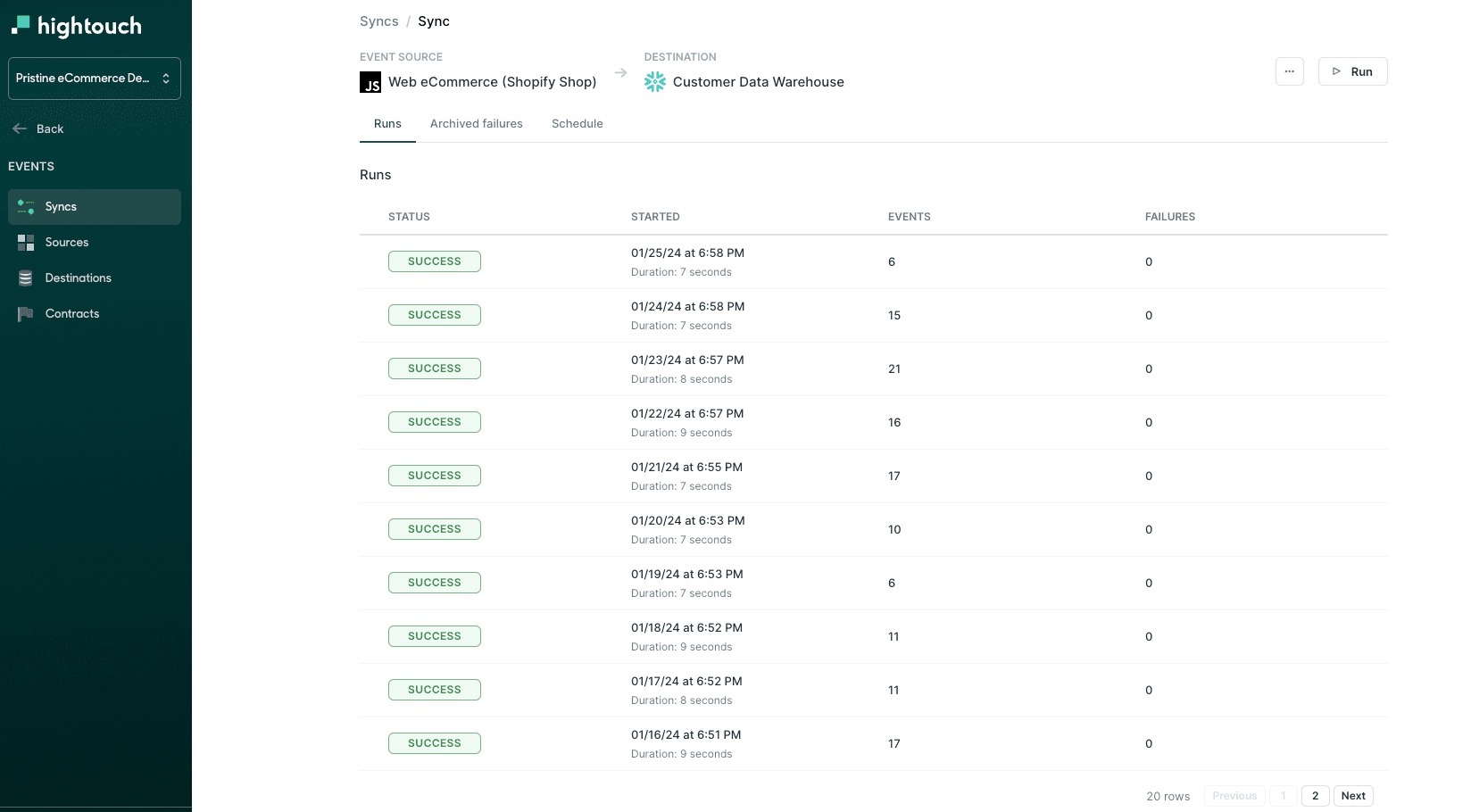Open the Destinations sidebar item
1471x812 pixels.
78,278
